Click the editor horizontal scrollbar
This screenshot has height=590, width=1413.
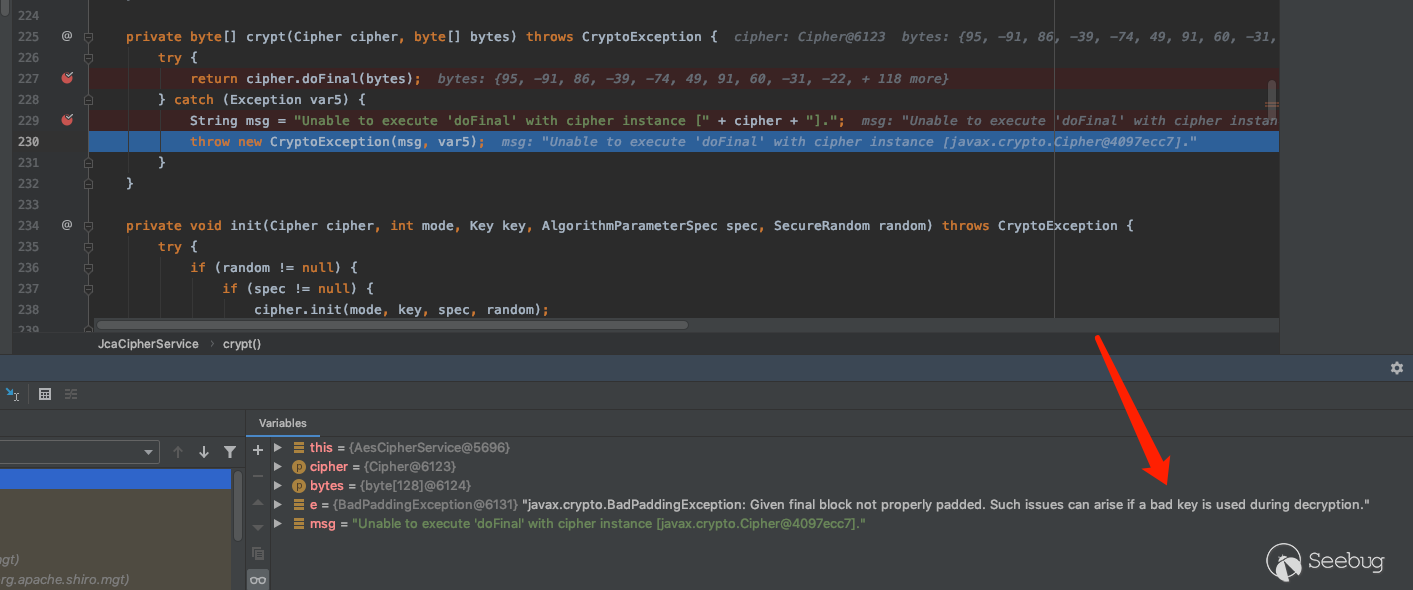[x=390, y=325]
